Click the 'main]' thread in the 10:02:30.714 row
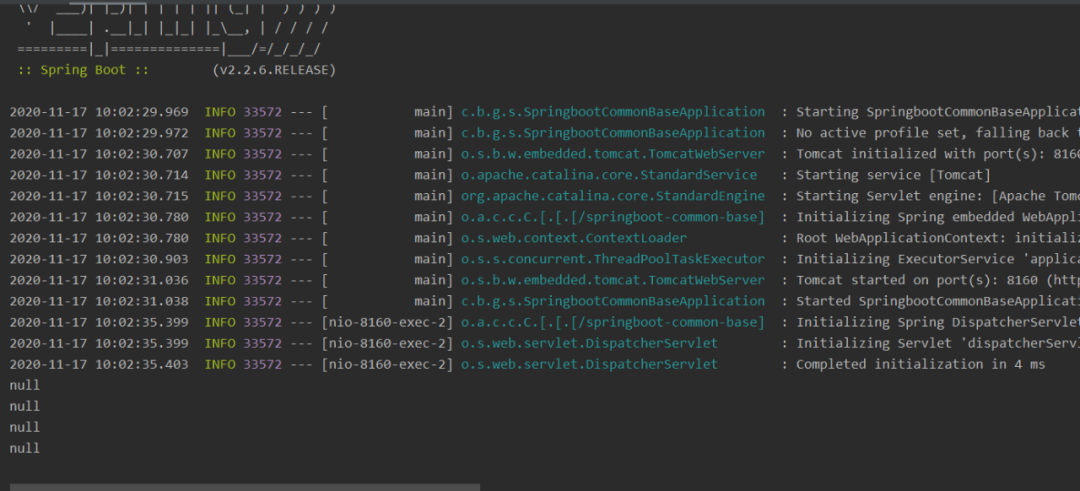Viewport: 1080px width, 491px height. [433, 175]
